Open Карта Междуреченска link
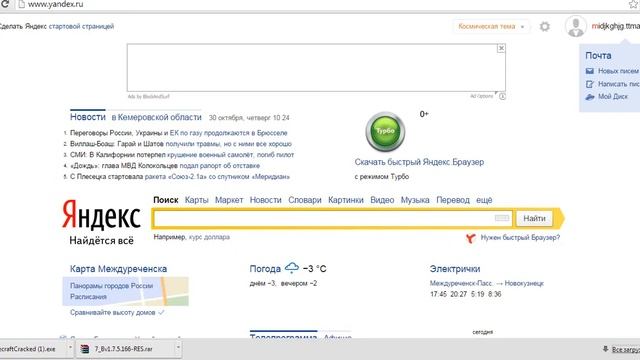This screenshot has height=360, width=640. (x=118, y=269)
